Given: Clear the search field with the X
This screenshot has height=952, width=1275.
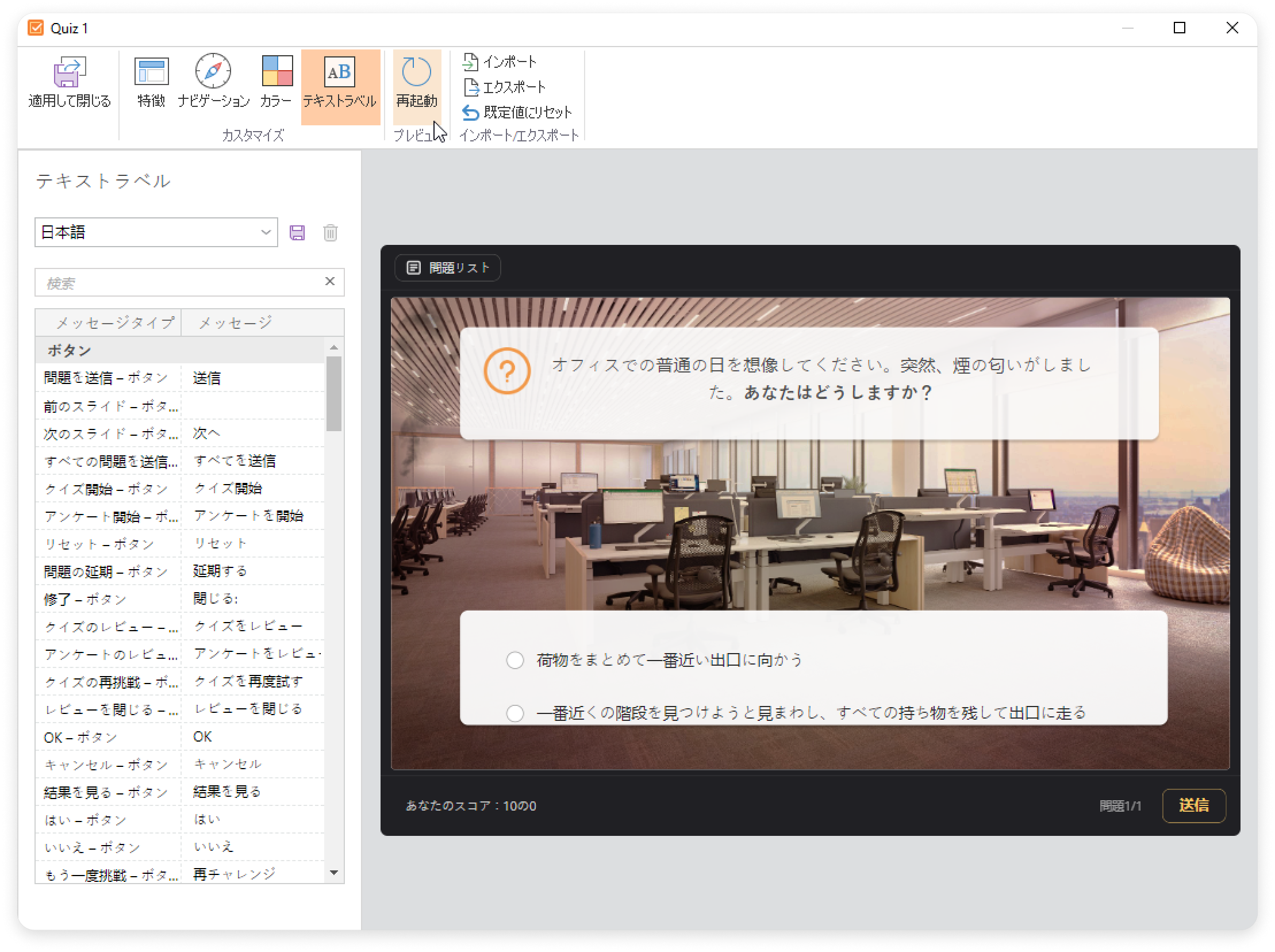Looking at the screenshot, I should [329, 281].
